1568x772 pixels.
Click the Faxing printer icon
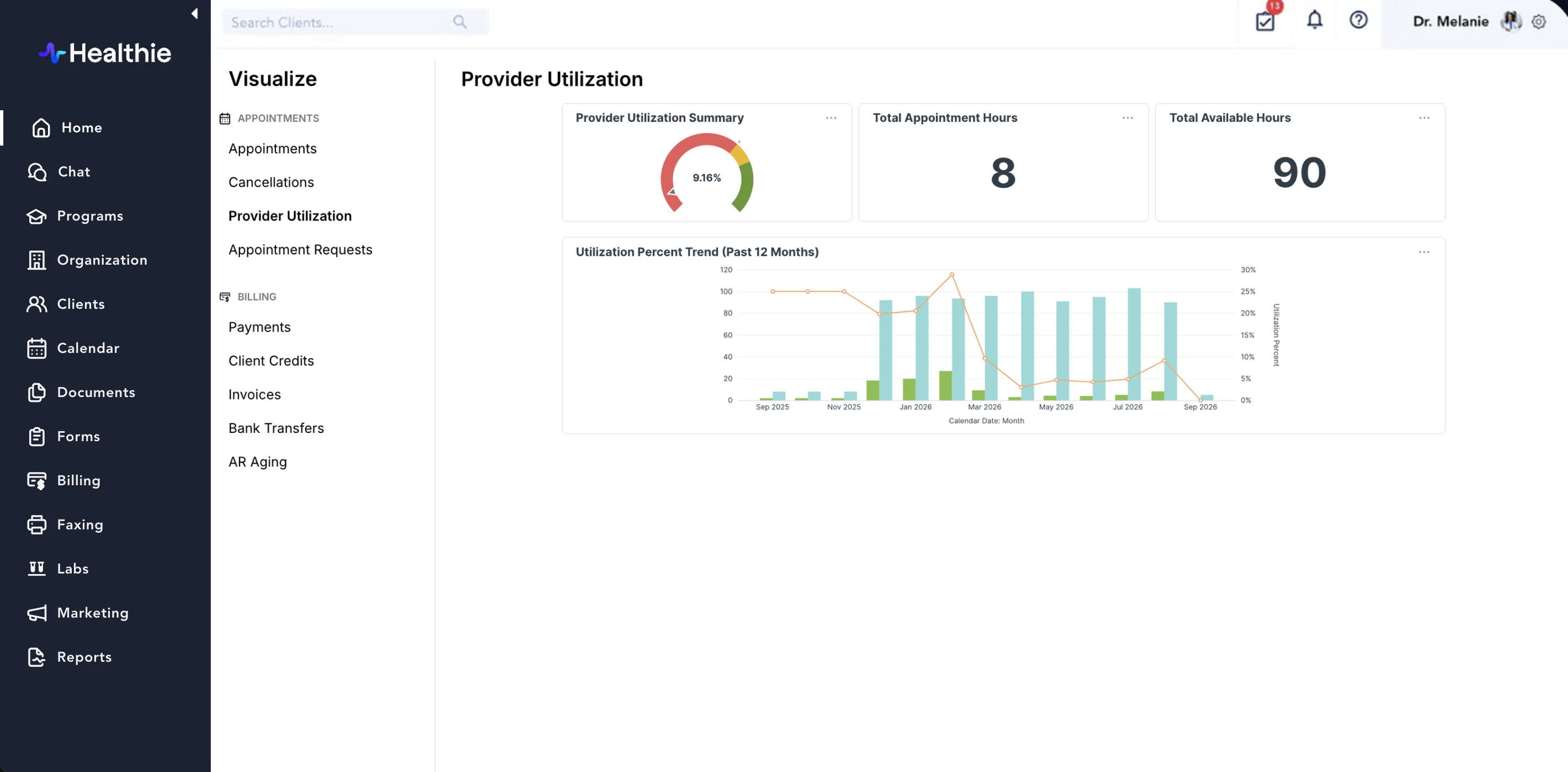(x=36, y=524)
